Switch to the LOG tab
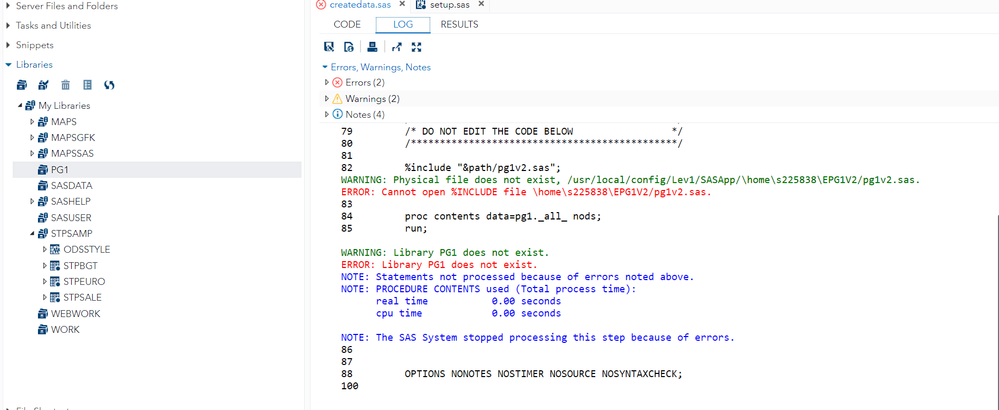999x410 pixels. click(x=403, y=24)
